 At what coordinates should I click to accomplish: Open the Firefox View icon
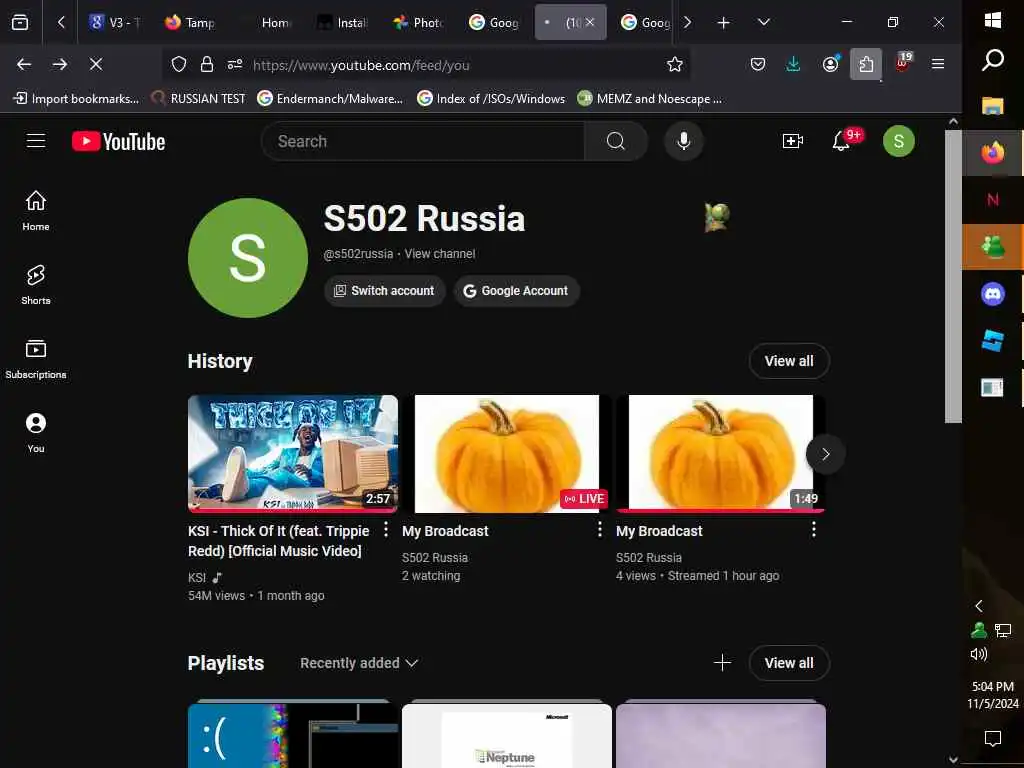[20, 23]
